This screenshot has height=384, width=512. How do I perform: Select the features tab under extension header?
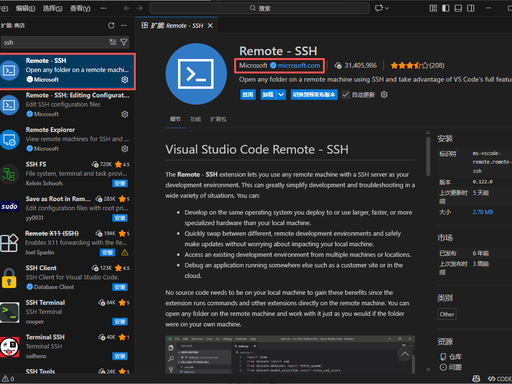(195, 119)
